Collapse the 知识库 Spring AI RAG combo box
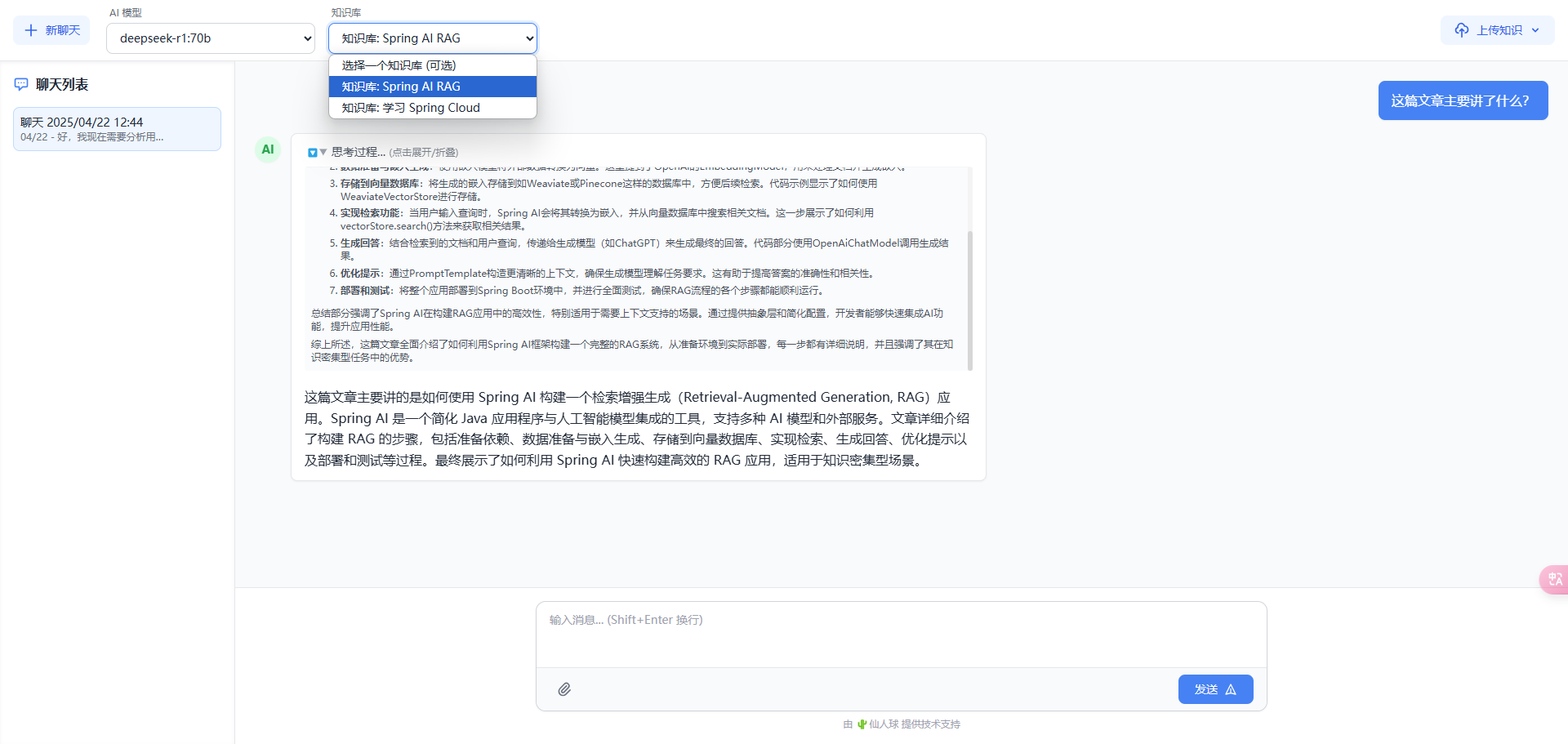Viewport: 1568px width, 744px height. tap(433, 38)
